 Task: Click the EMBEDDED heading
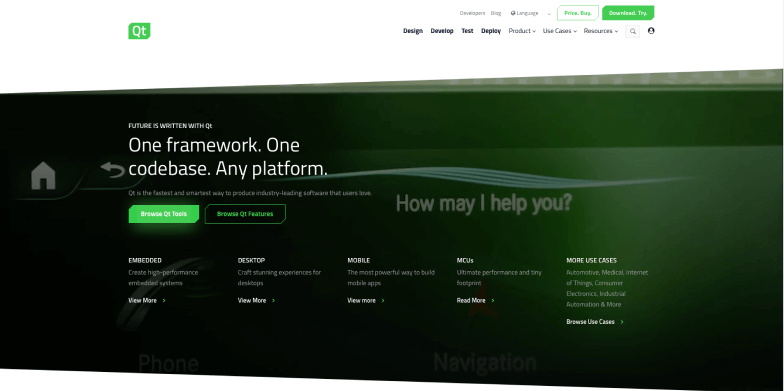click(x=145, y=260)
